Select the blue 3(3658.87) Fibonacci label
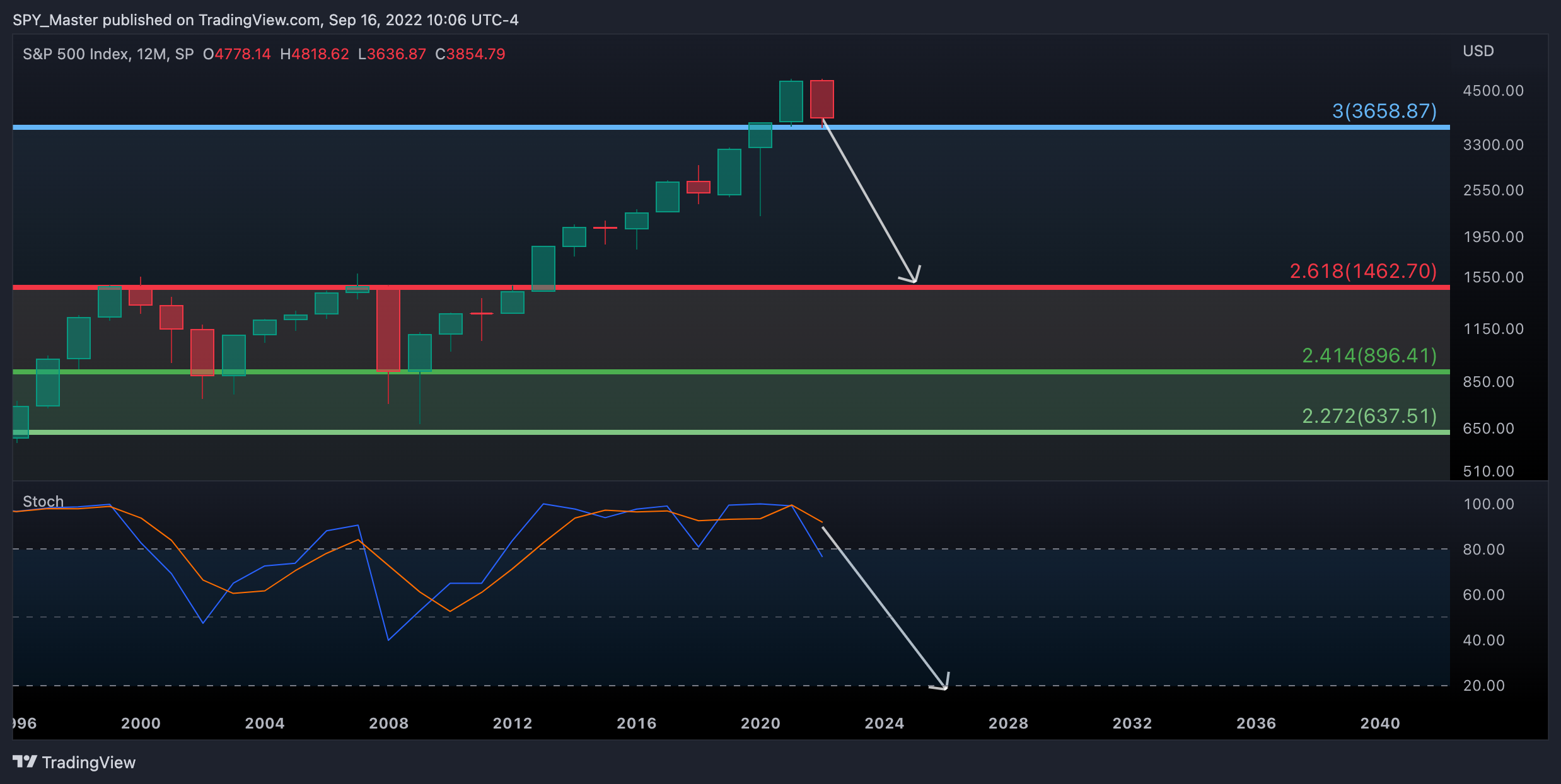 tap(1384, 111)
